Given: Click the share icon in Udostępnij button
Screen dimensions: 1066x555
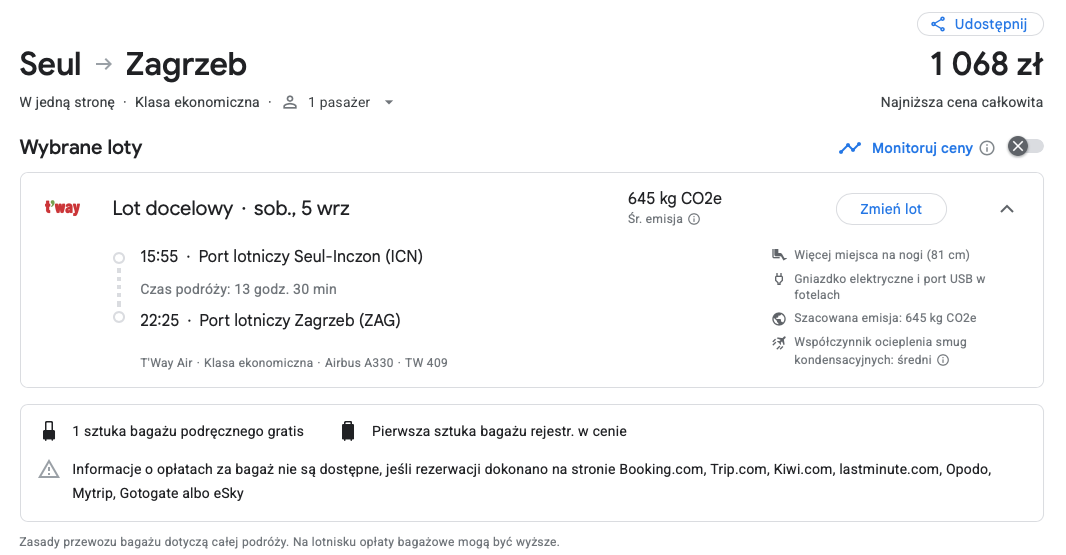Looking at the screenshot, I should click(x=938, y=24).
